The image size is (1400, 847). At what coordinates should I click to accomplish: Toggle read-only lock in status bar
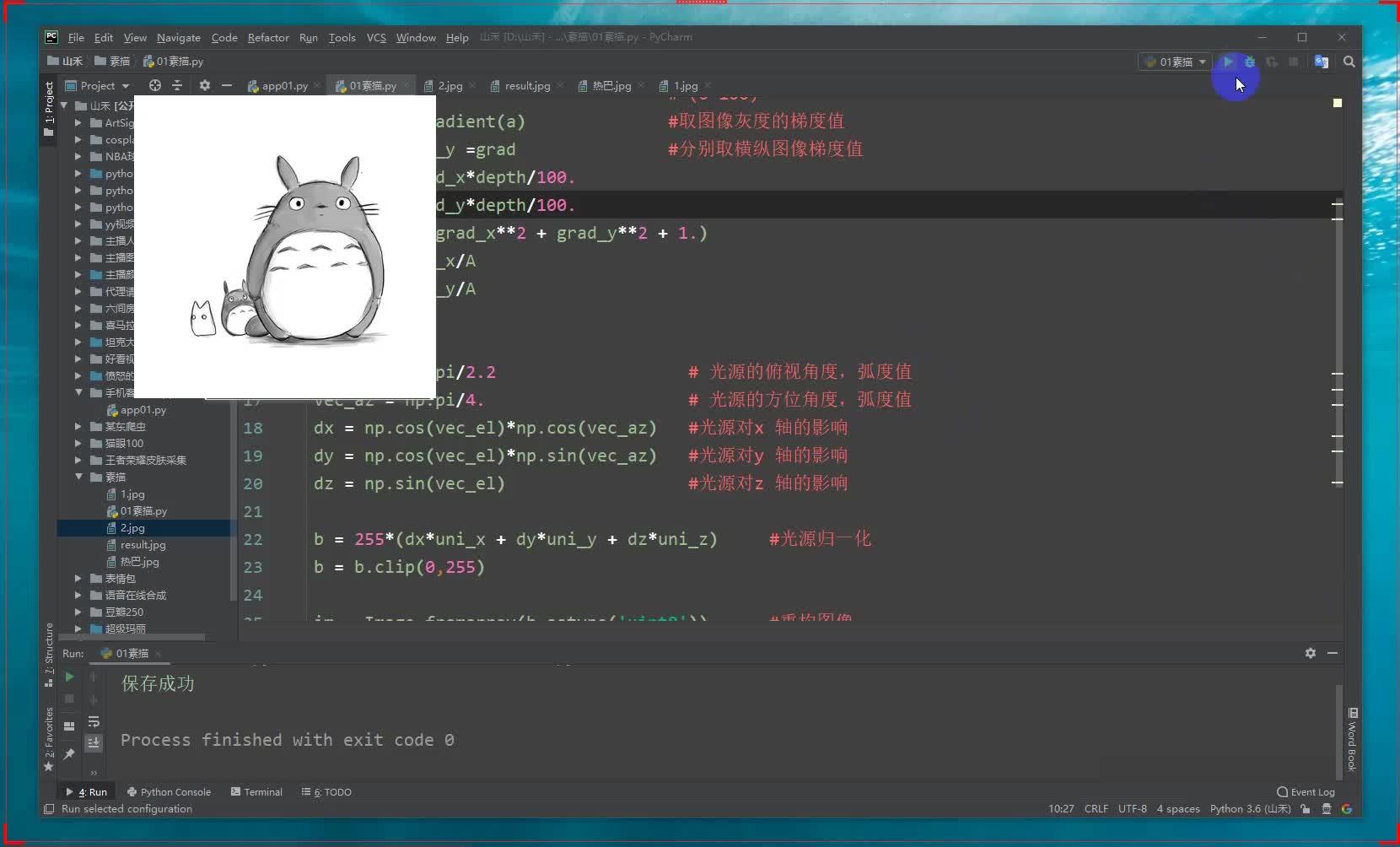click(x=1306, y=809)
